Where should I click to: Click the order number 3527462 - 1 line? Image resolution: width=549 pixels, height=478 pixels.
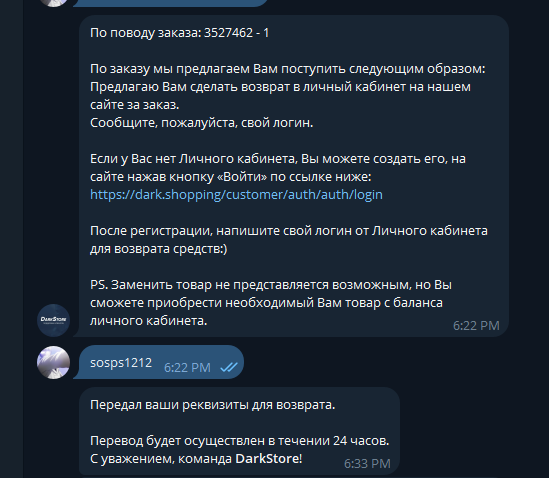[x=180, y=33]
